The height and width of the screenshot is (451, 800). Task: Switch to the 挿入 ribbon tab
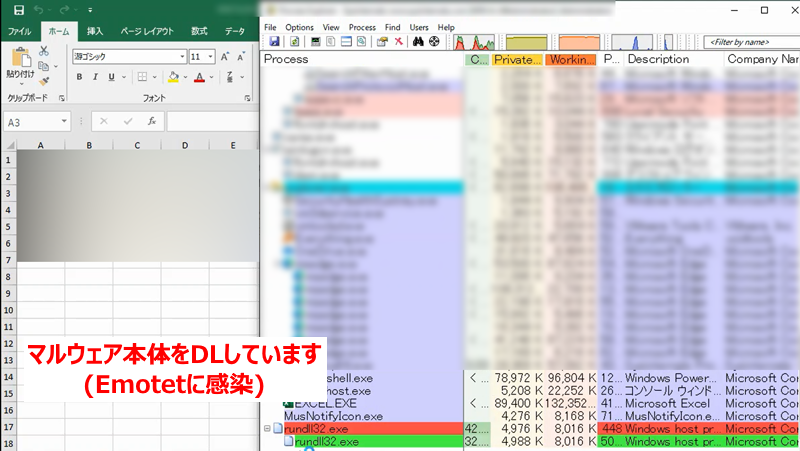(94, 32)
